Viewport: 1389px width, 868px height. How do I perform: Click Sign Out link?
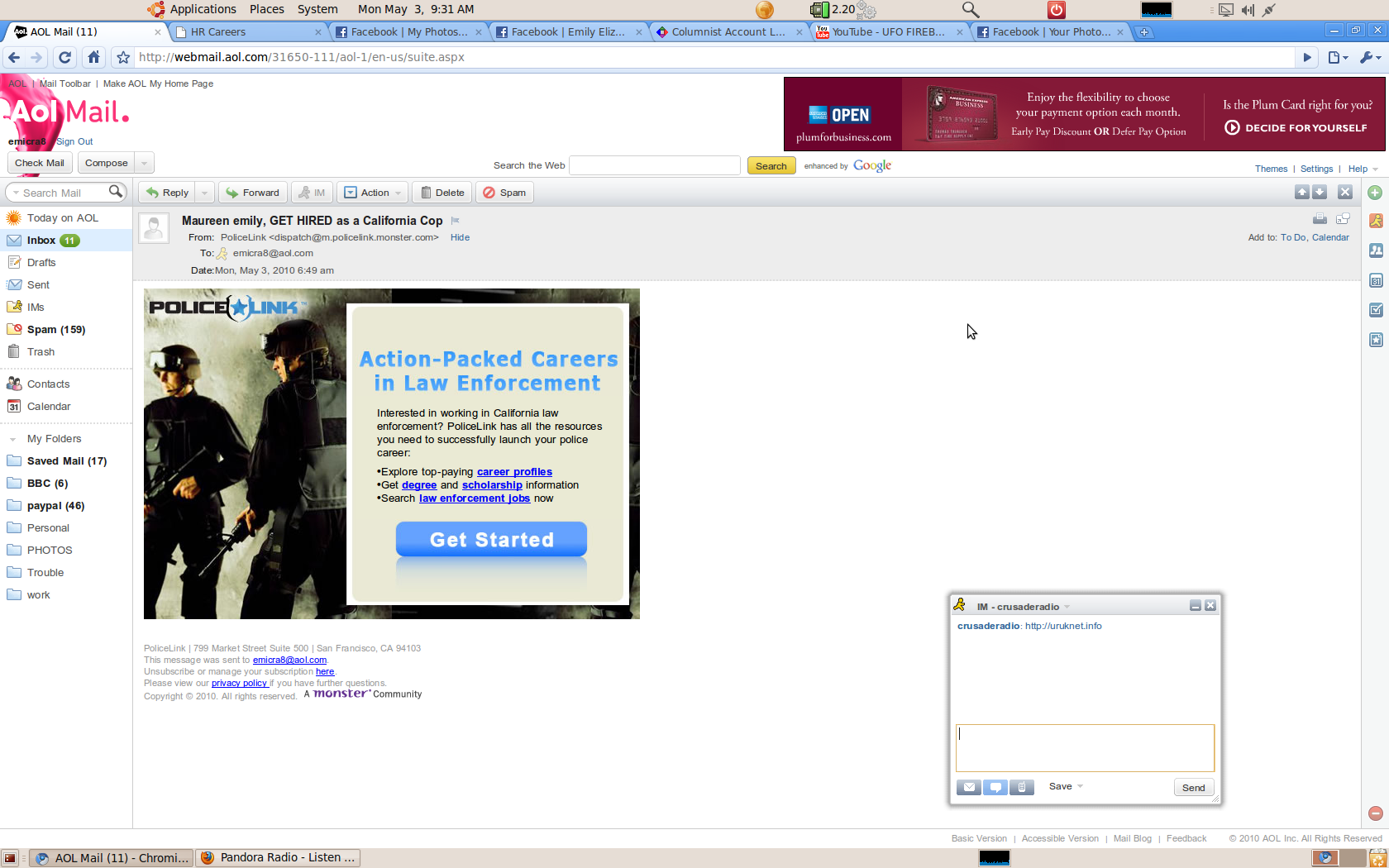coord(74,141)
